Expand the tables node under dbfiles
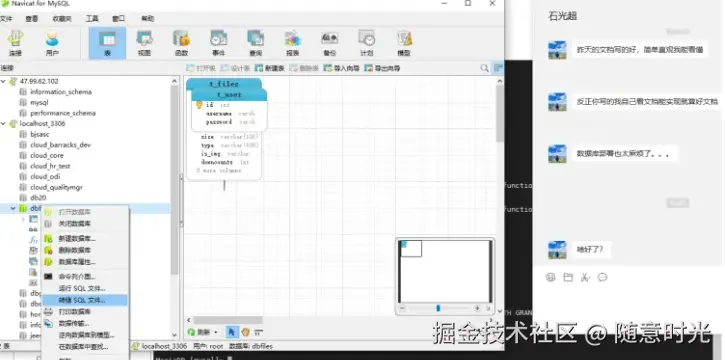Image resolution: width=725 pixels, height=360 pixels. click(23, 219)
